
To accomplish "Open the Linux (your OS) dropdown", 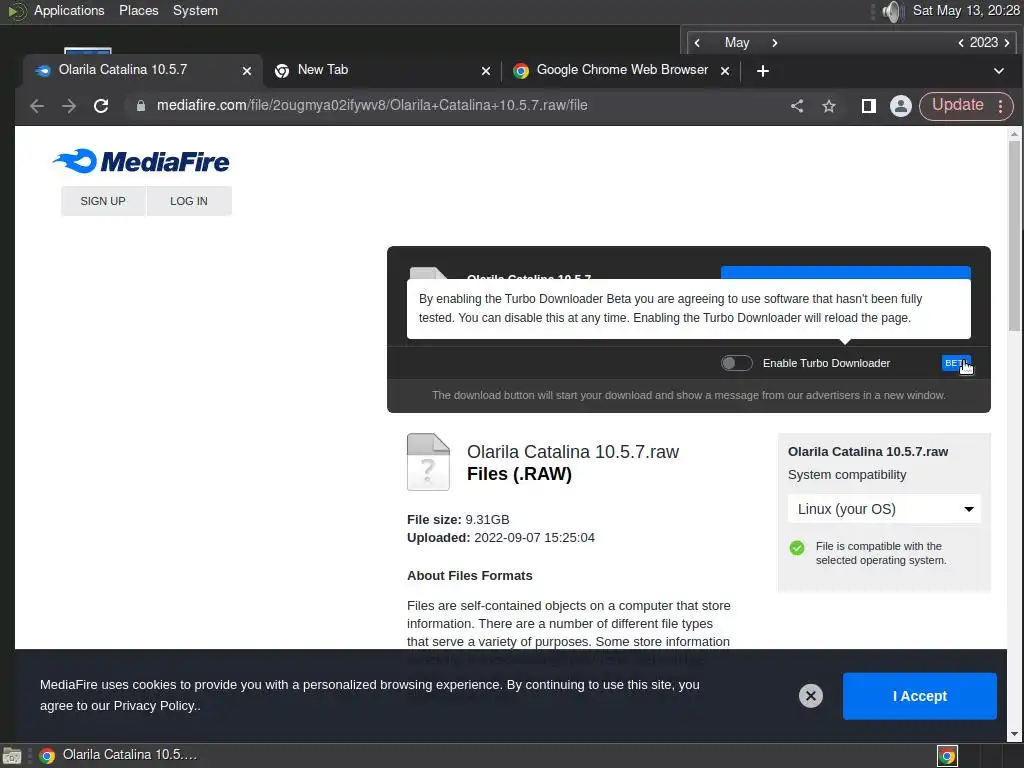I will click(x=884, y=509).
